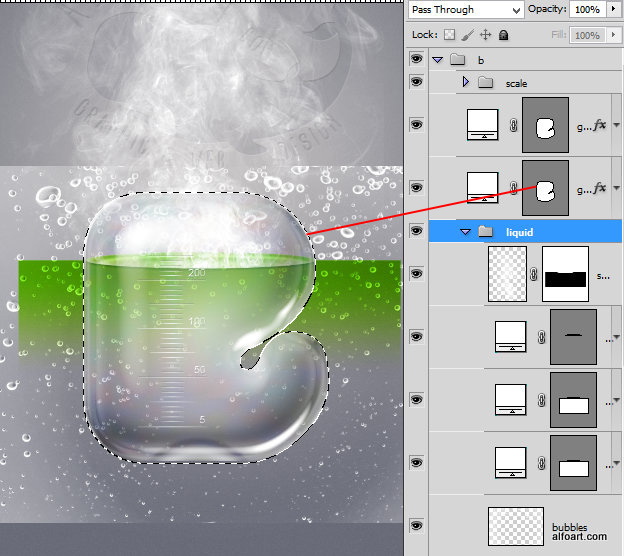Toggle visibility of the scale group
The image size is (624, 556).
pyautogui.click(x=416, y=82)
